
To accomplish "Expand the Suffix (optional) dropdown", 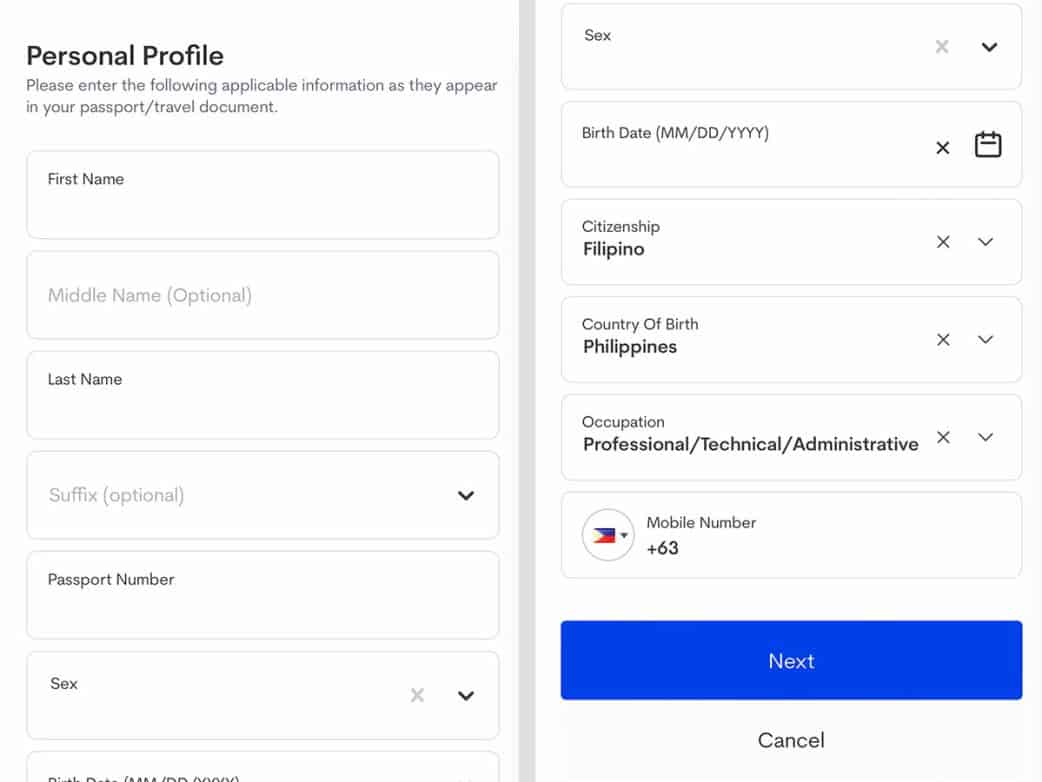I will point(465,495).
